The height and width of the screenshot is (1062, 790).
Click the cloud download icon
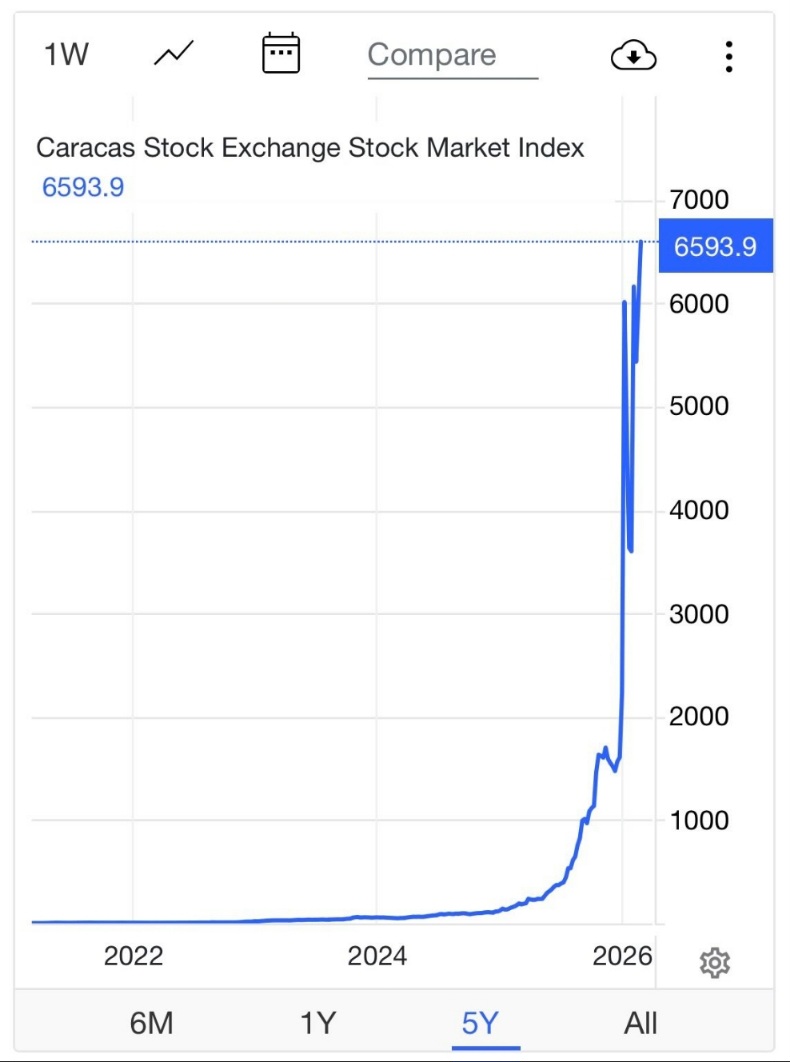633,56
